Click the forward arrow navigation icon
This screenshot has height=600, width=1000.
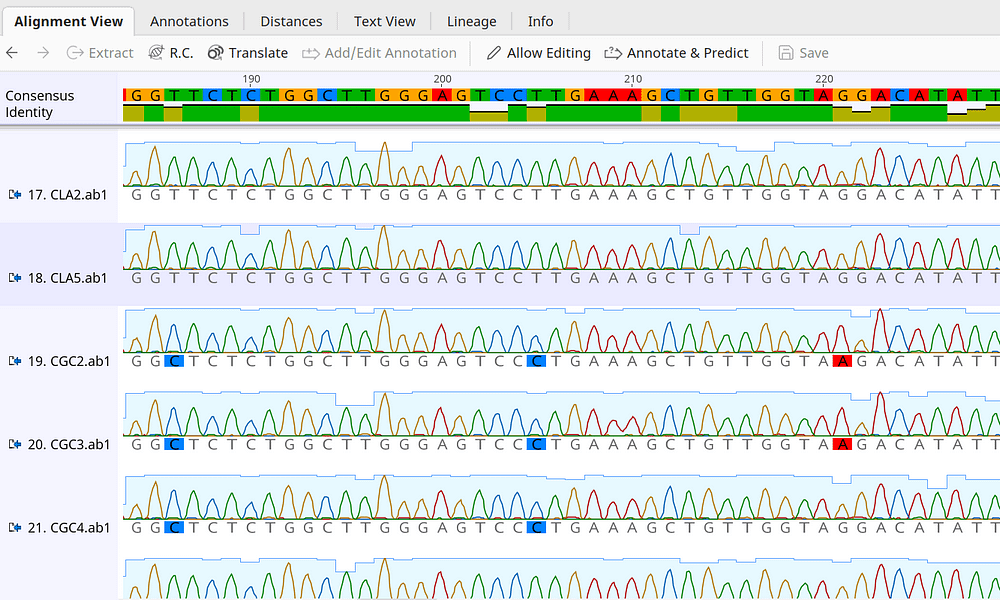42,53
